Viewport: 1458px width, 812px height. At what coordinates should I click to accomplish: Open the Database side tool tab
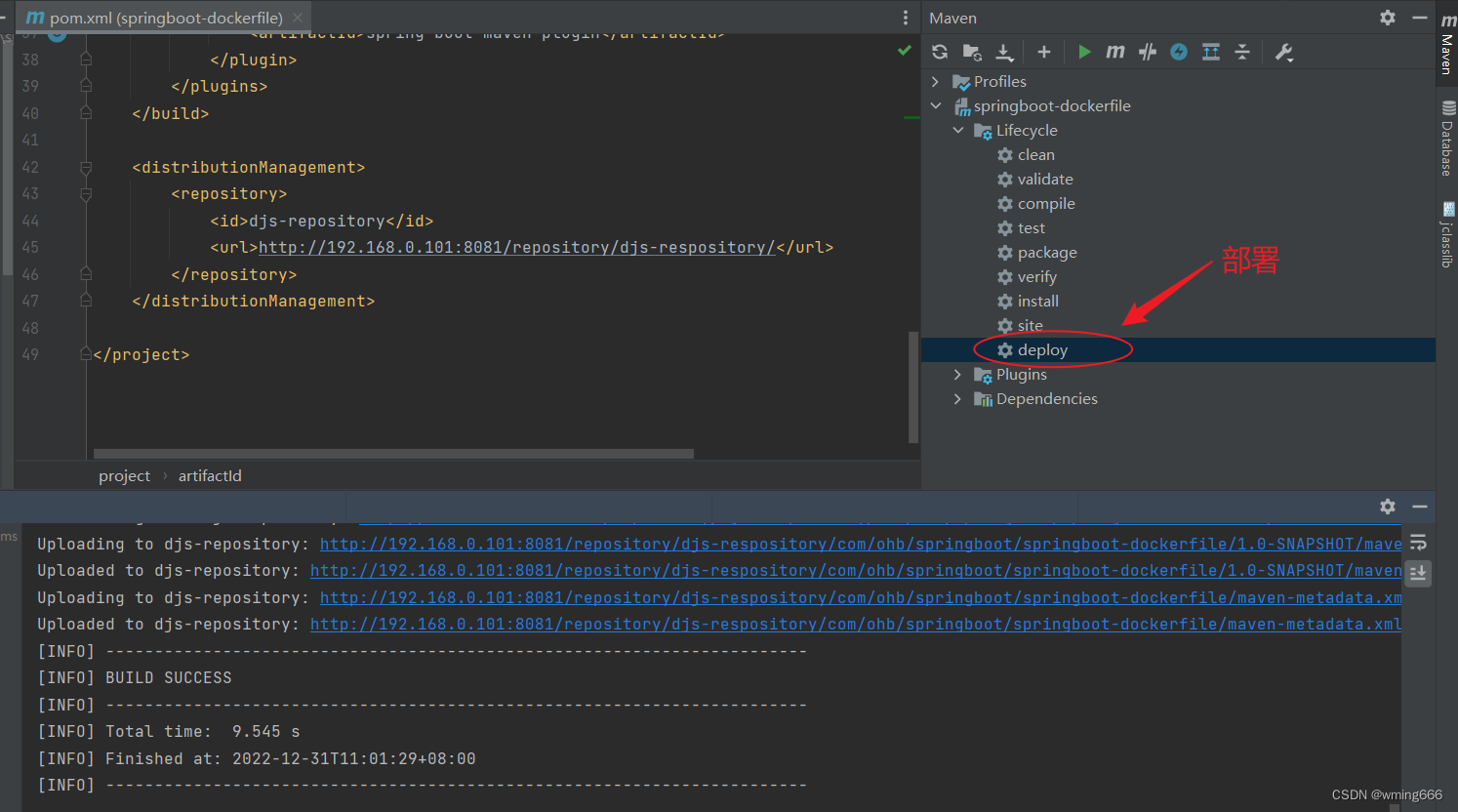click(x=1447, y=139)
